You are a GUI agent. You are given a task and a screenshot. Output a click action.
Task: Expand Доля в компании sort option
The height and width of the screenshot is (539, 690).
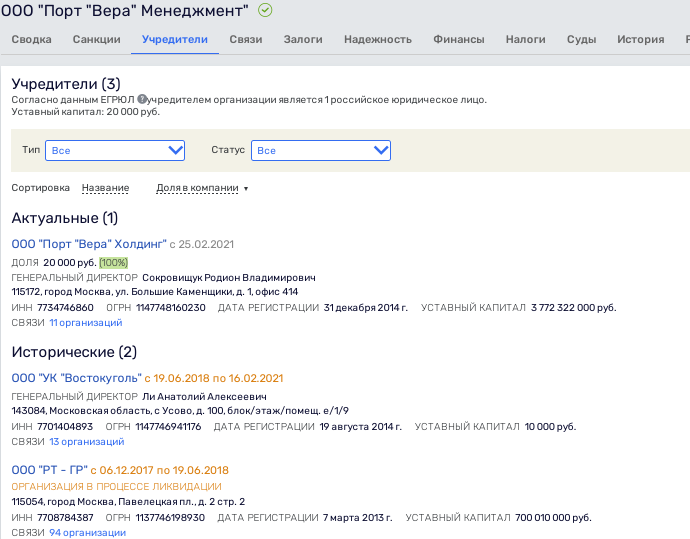point(201,188)
